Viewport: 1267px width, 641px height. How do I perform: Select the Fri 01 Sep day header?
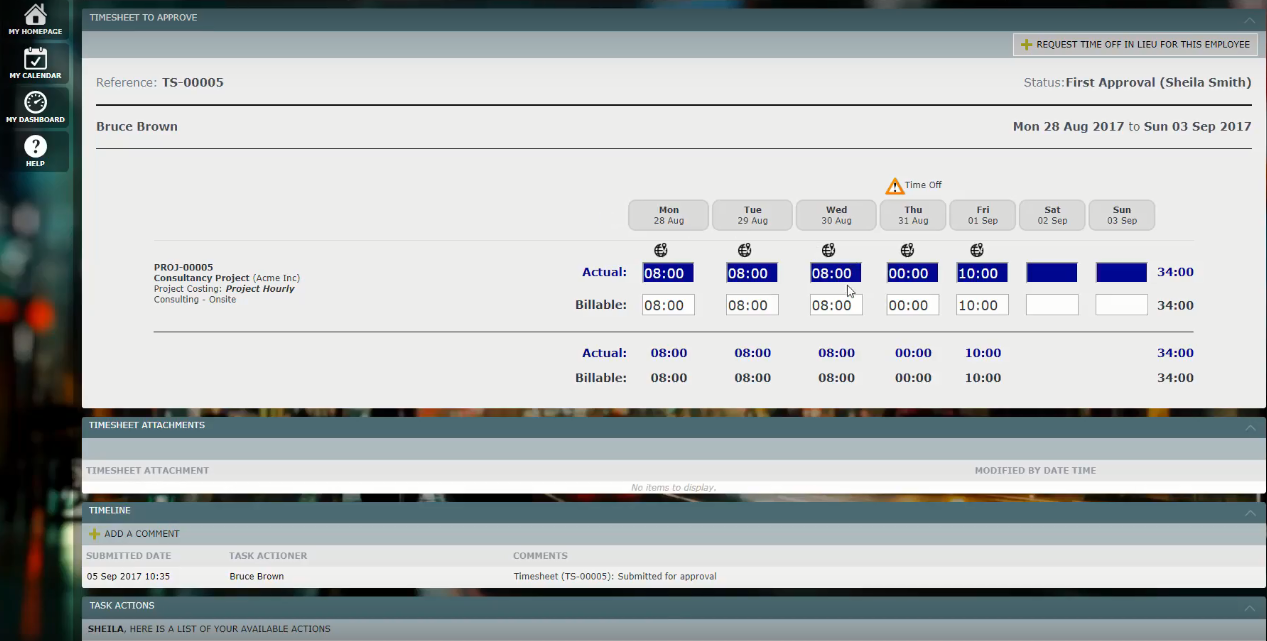(x=983, y=215)
